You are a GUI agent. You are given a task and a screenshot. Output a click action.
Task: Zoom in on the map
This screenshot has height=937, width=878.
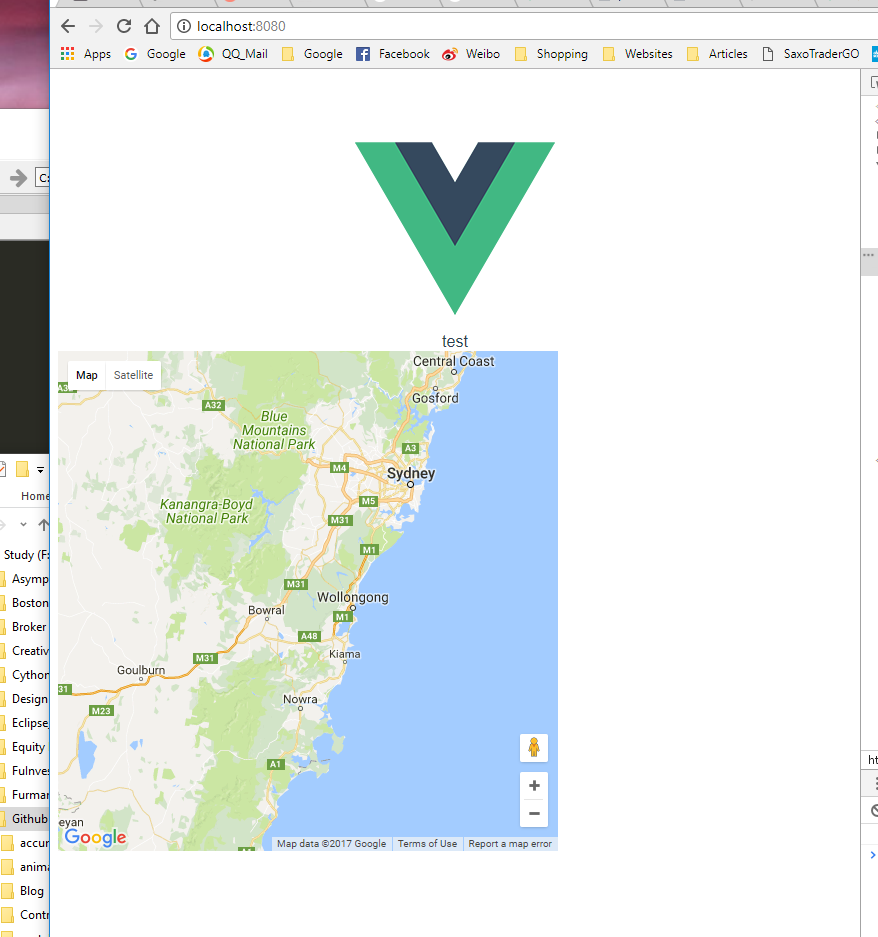(534, 786)
